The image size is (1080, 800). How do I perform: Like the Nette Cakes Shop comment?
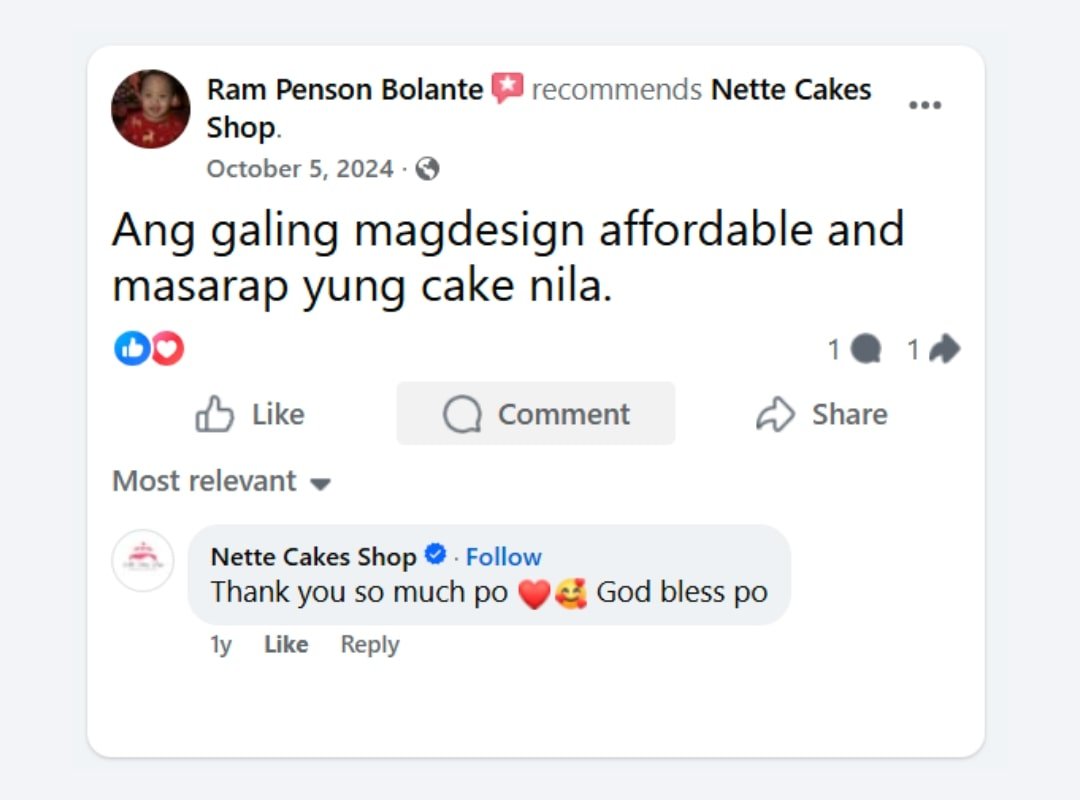pyautogui.click(x=286, y=645)
